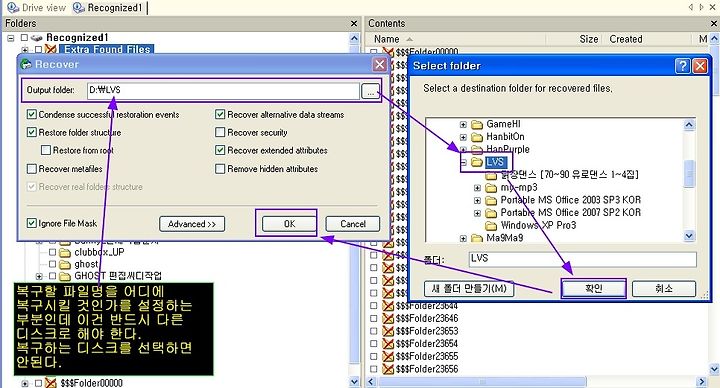Tick the clubbox_UP folder checkbox
The height and width of the screenshot is (388, 720).
[x=52, y=252]
